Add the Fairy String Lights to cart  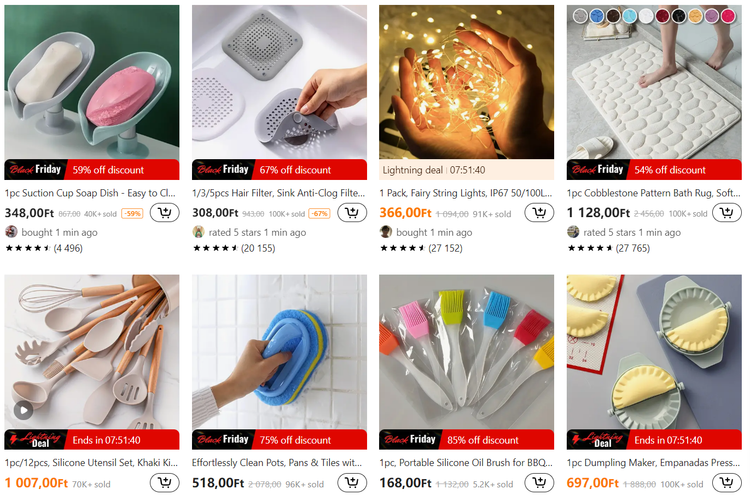click(540, 213)
